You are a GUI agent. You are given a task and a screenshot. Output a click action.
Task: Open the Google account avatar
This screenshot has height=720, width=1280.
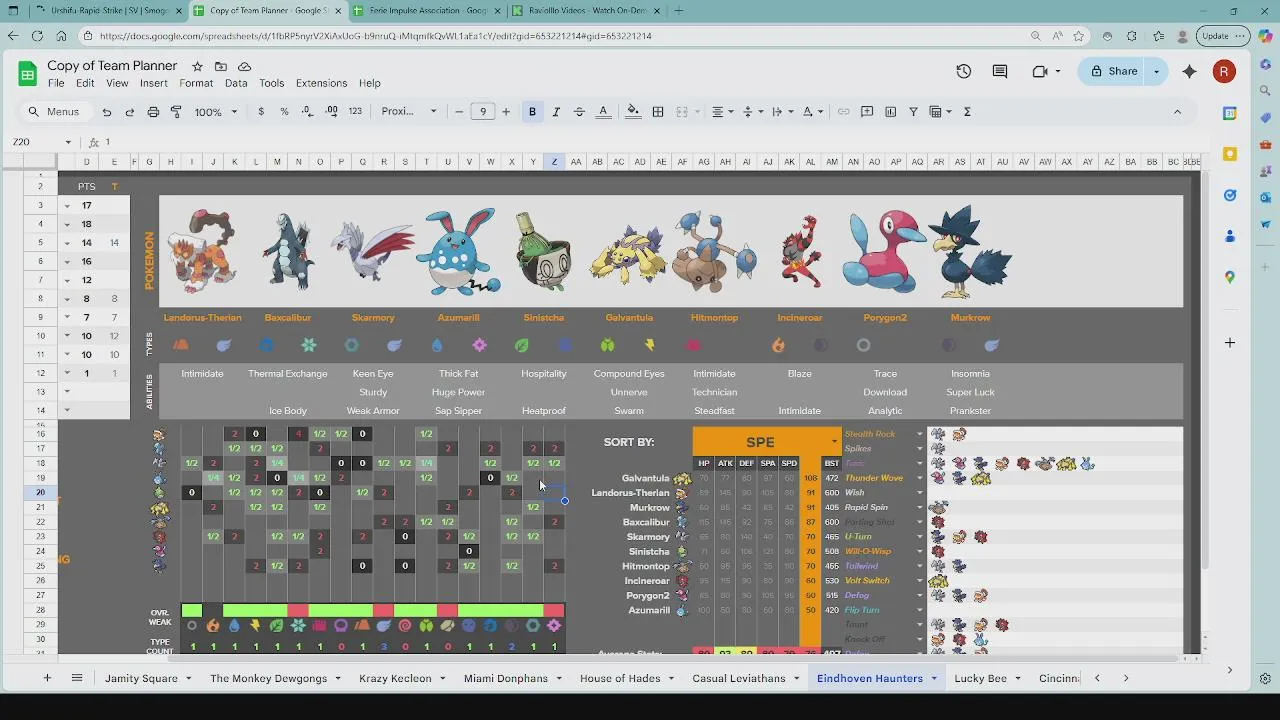(x=1224, y=71)
